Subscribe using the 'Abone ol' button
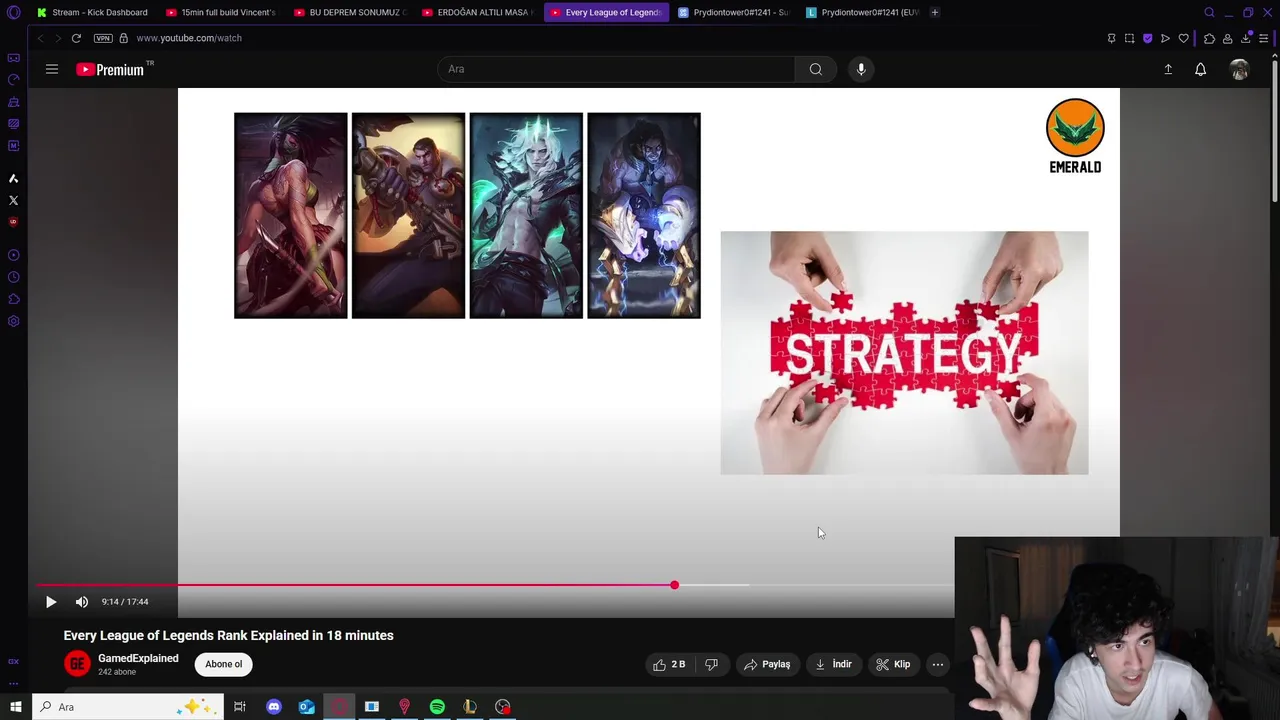 [224, 664]
